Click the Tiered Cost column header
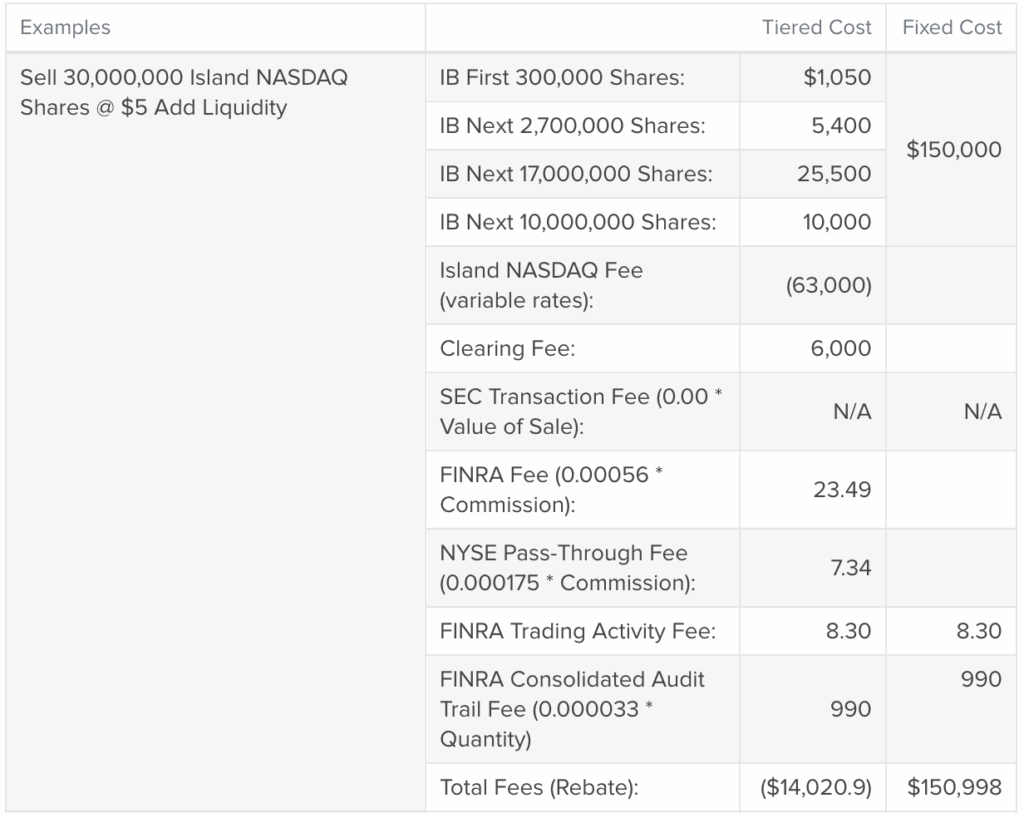Viewport: 1024px width, 813px height. click(816, 28)
